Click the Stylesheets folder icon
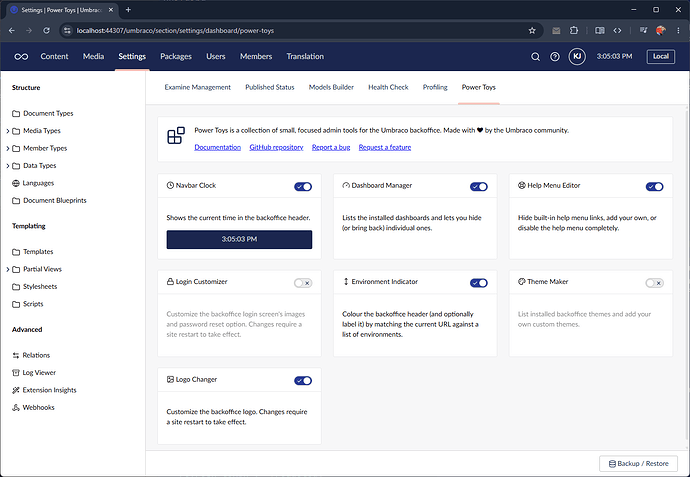The height and width of the screenshot is (477, 690). coord(16,287)
